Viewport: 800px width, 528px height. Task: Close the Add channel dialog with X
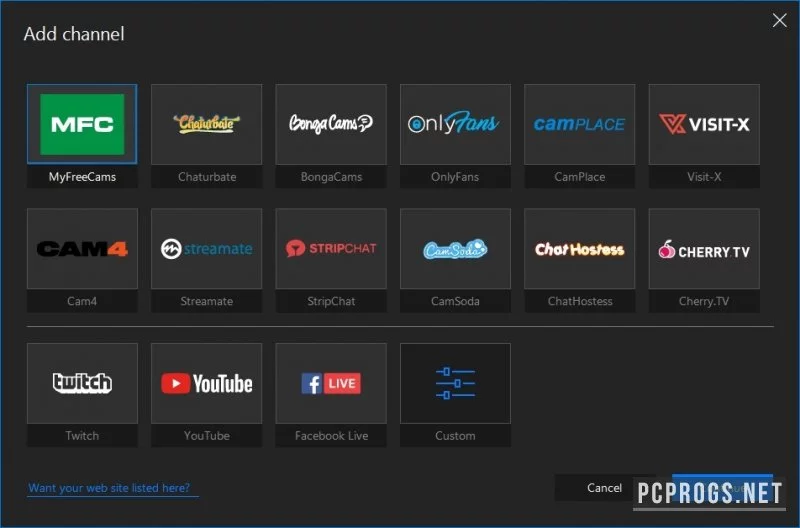click(780, 20)
